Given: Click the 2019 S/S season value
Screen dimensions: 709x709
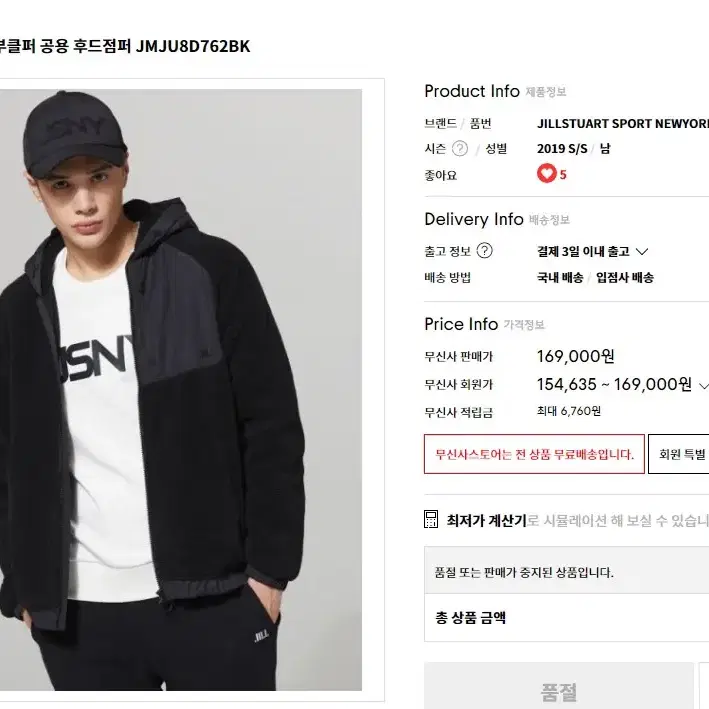Looking at the screenshot, I should [x=562, y=149].
